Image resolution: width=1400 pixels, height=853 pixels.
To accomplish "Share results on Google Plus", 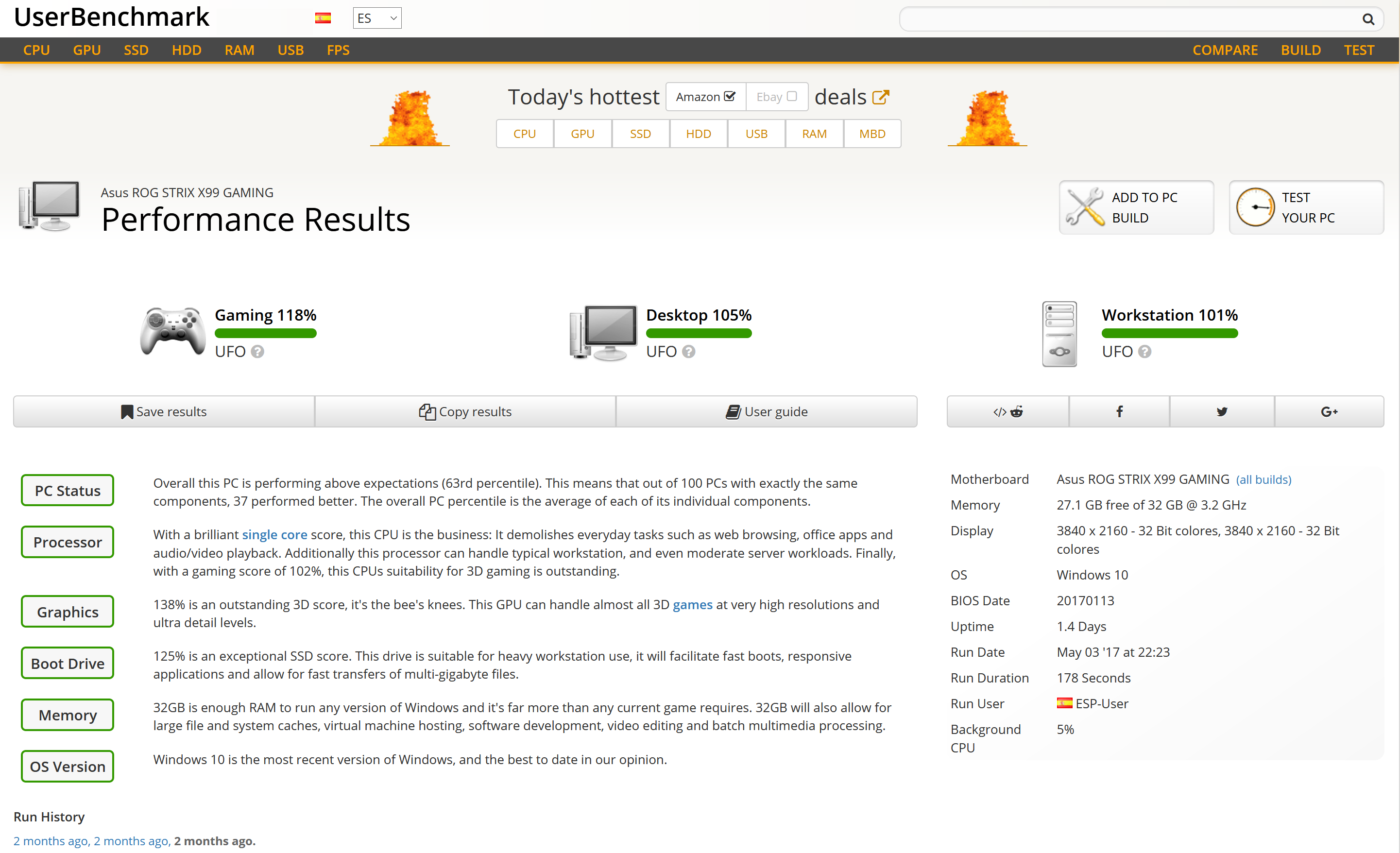I will pos(1329,411).
